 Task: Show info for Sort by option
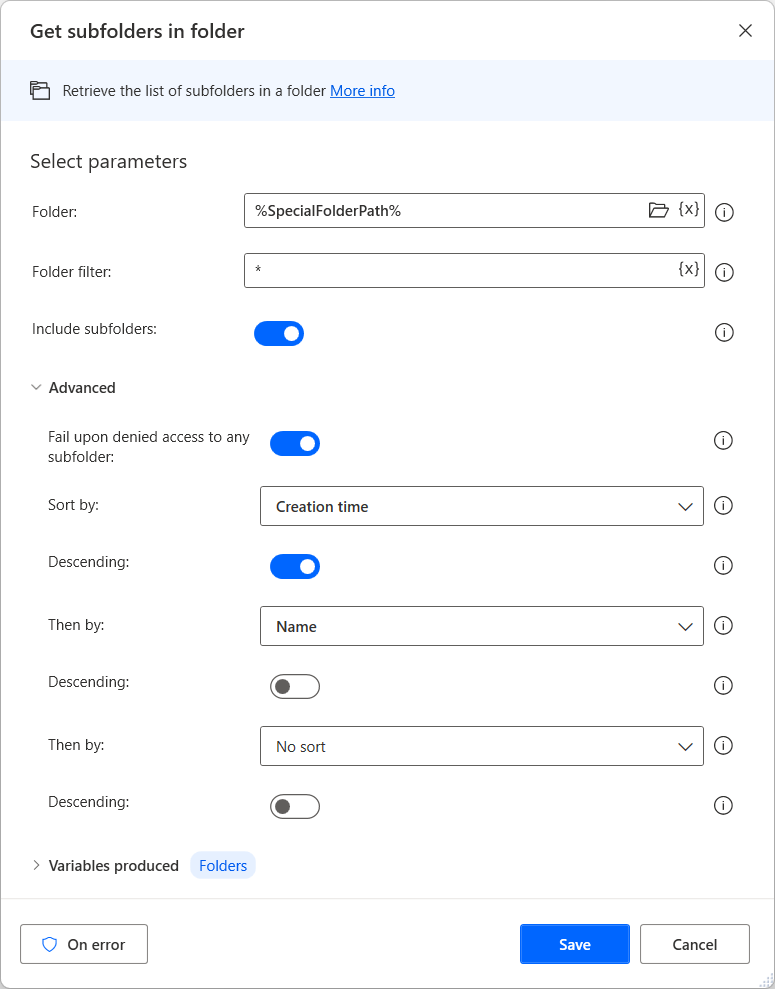pyautogui.click(x=723, y=506)
